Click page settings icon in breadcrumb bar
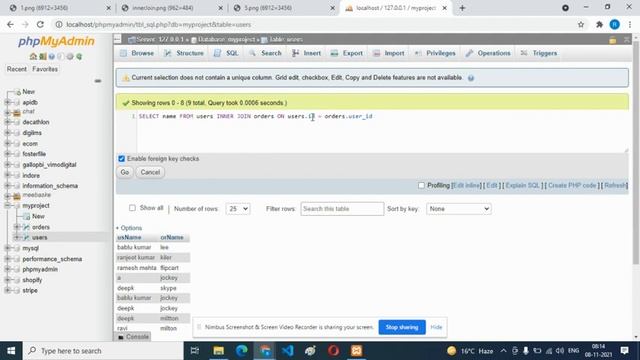 [x=612, y=40]
